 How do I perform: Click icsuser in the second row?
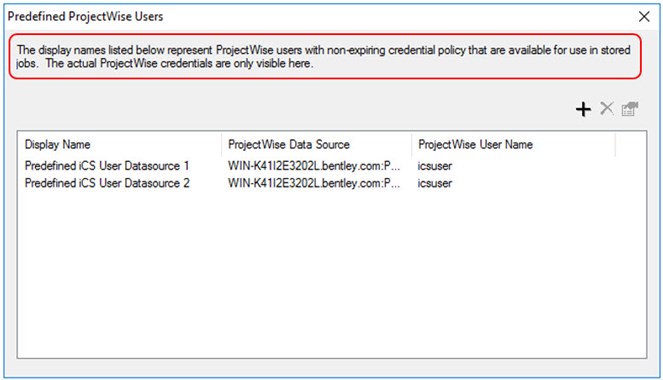(x=435, y=183)
